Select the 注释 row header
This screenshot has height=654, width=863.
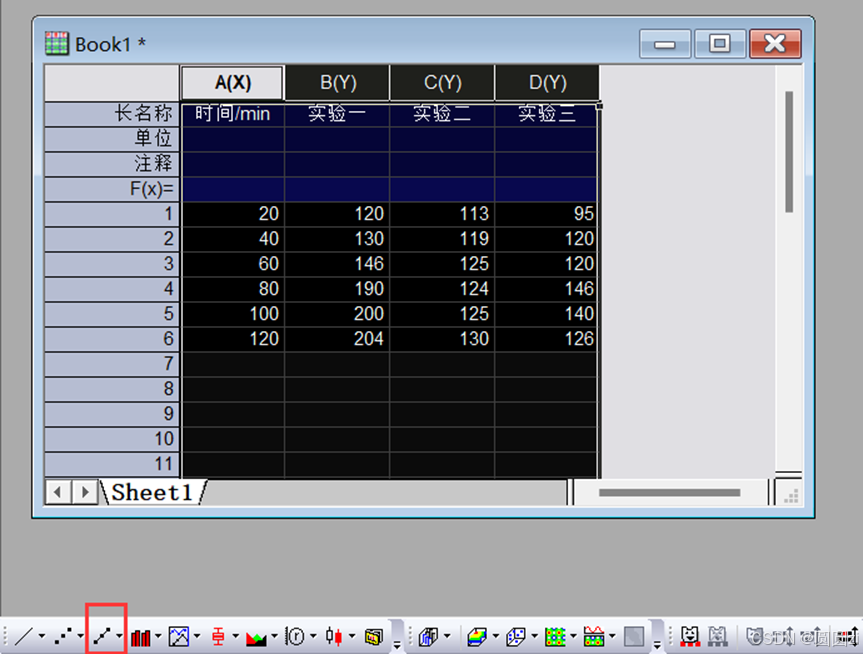point(112,164)
